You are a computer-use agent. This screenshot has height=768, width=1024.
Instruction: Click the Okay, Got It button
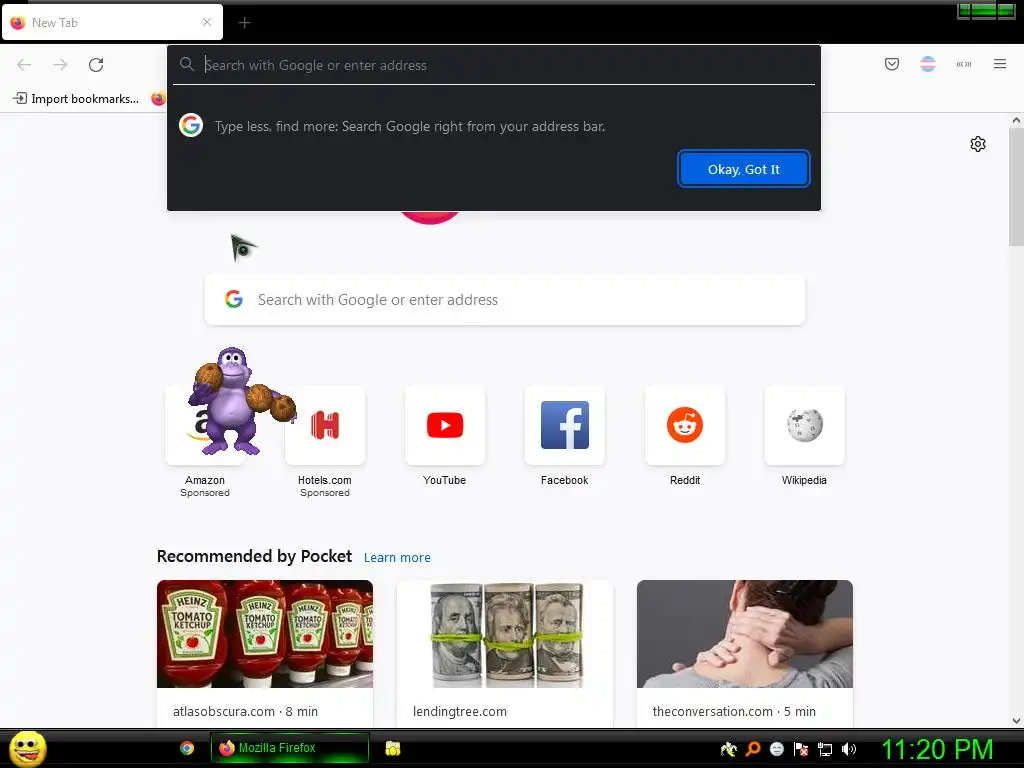(743, 169)
